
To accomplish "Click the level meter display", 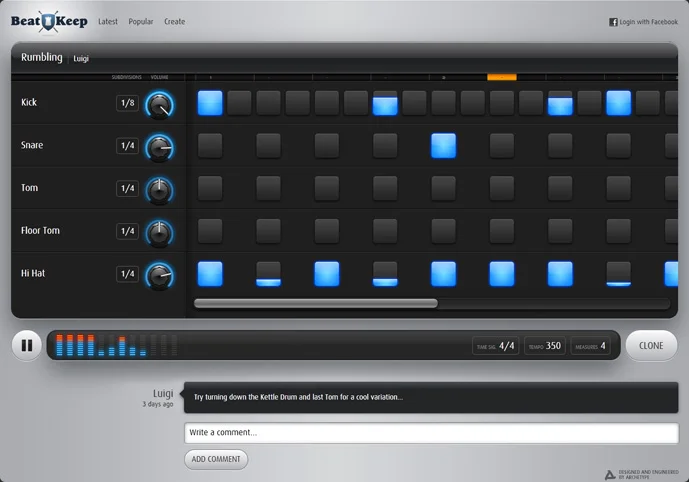I will tap(117, 345).
